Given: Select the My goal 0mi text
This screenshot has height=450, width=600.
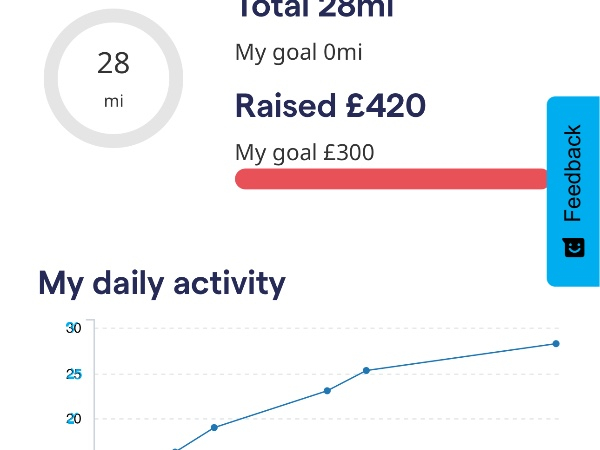Looking at the screenshot, I should 298,53.
